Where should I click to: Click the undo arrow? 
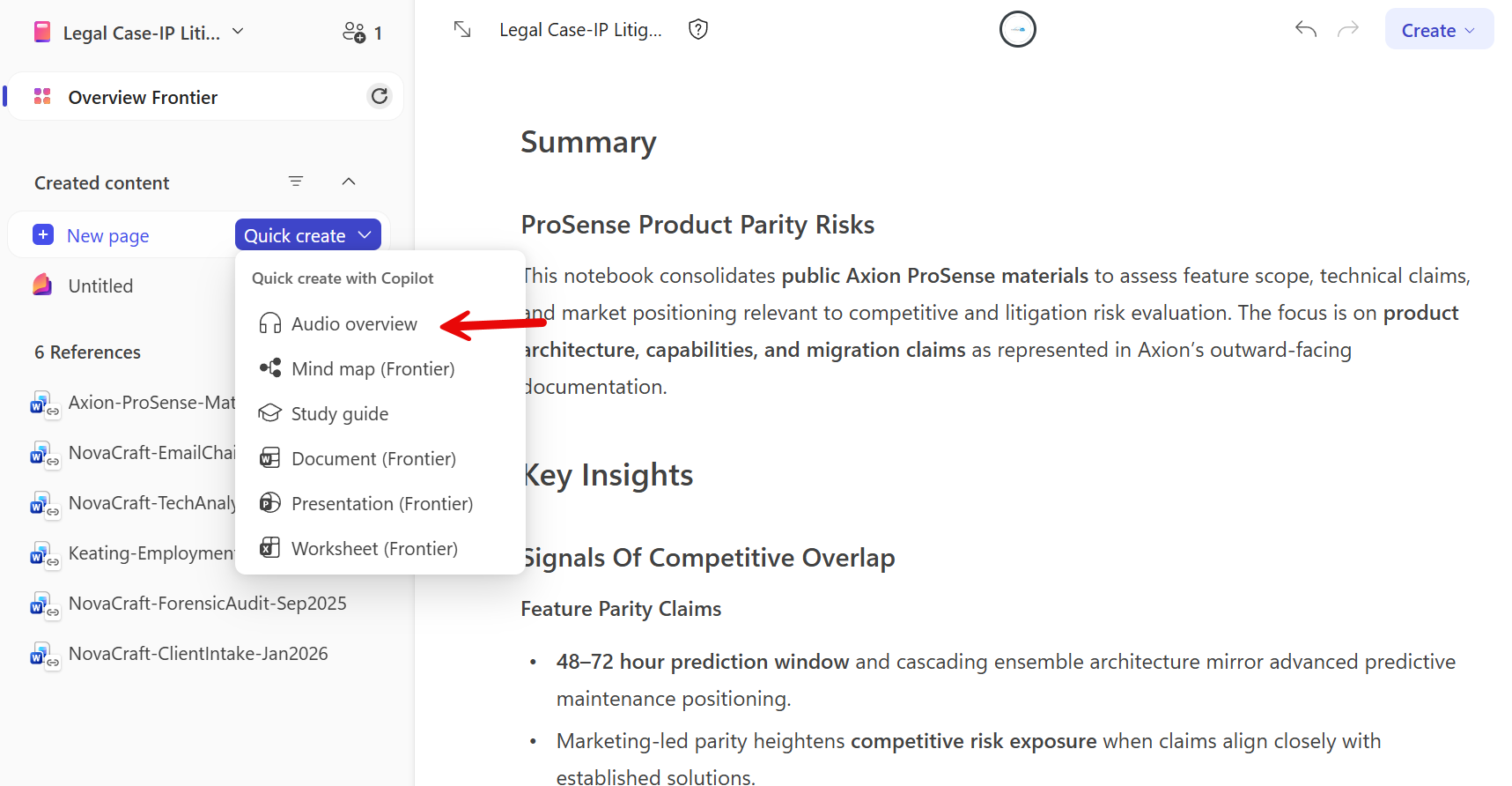(x=1306, y=30)
